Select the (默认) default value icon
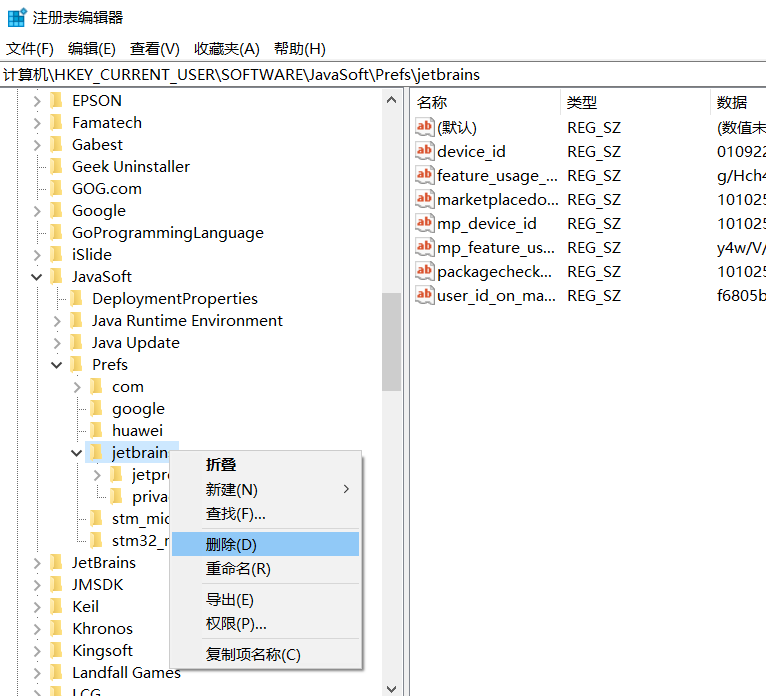 tap(425, 128)
